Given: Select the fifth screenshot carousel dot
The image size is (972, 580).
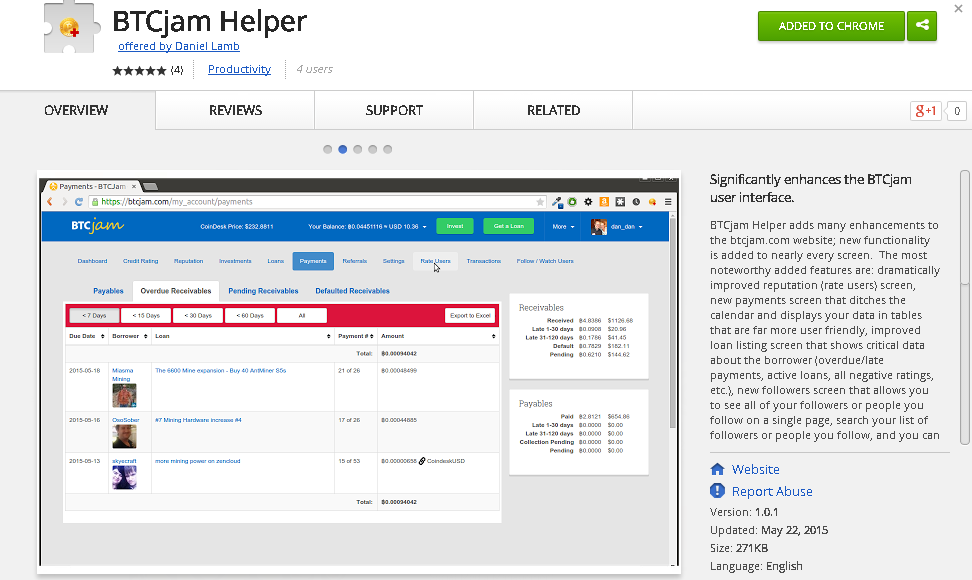Looking at the screenshot, I should pos(387,149).
